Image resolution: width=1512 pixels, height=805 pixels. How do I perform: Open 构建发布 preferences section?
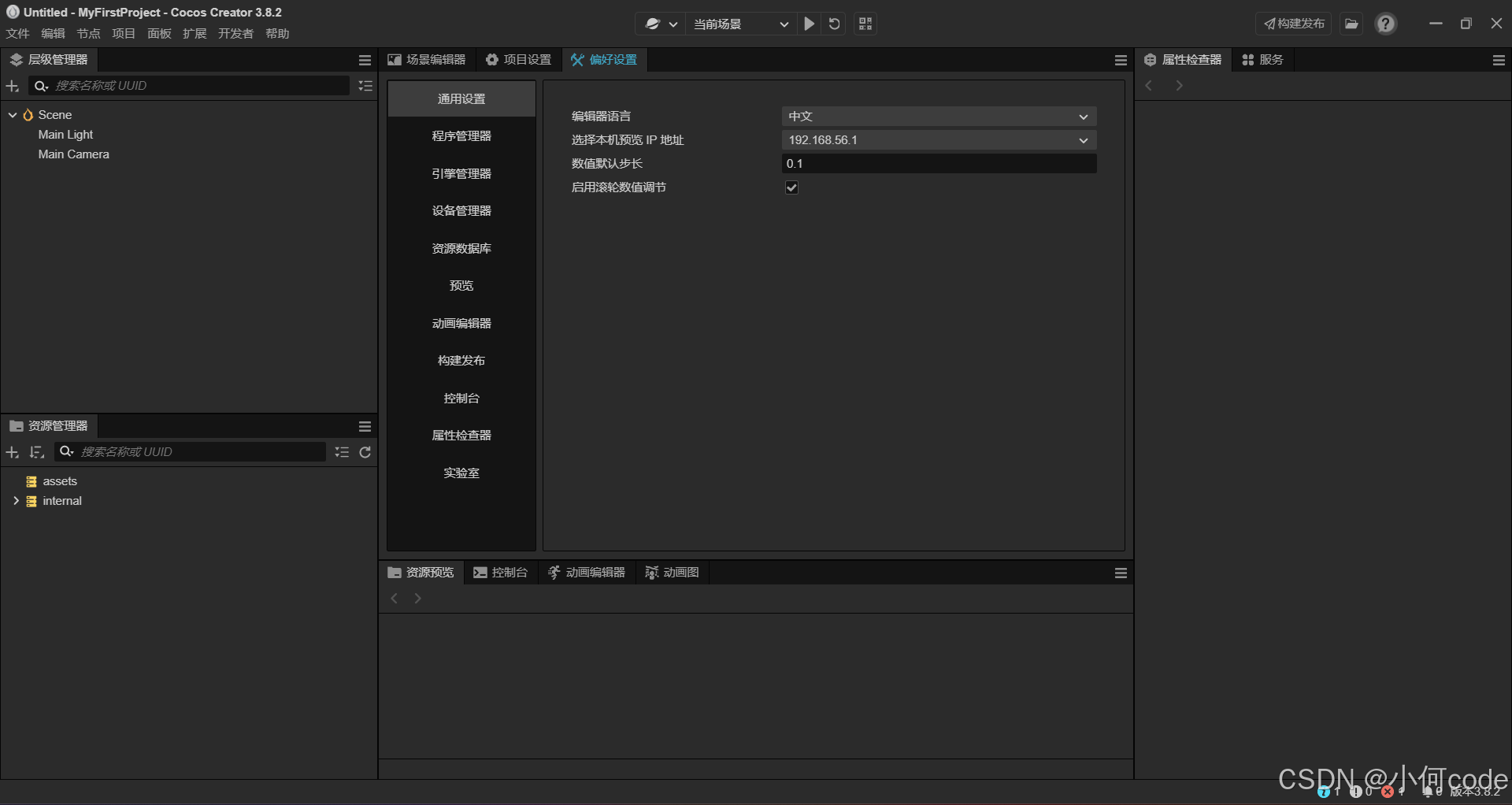tap(461, 361)
